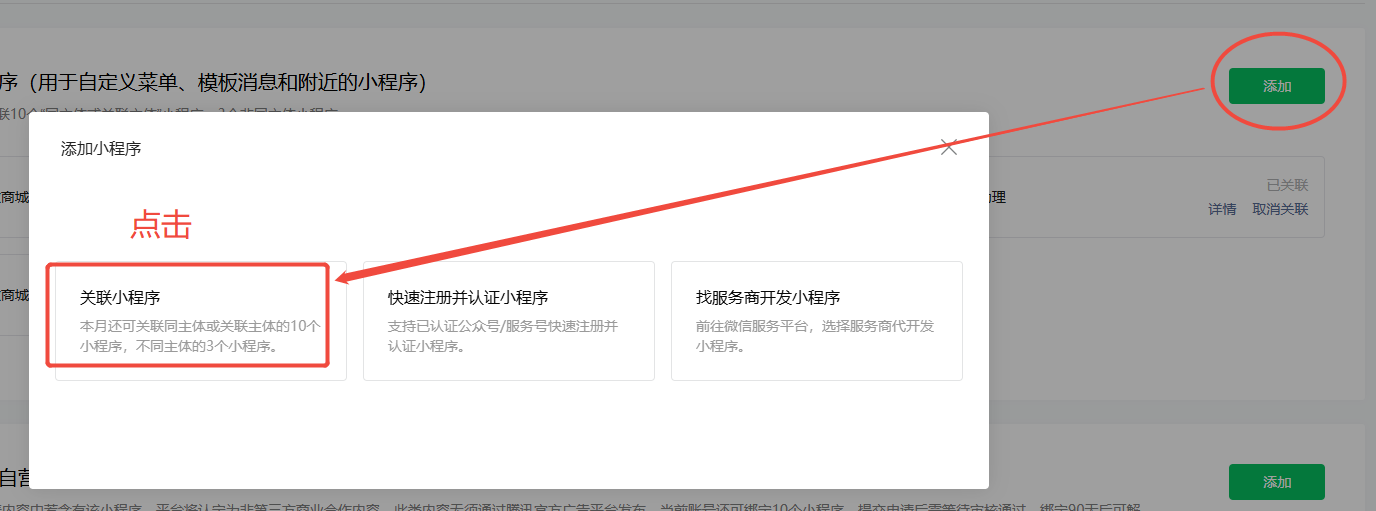Open the 找服务商开发小程序 option
The width and height of the screenshot is (1376, 511).
coord(816,321)
